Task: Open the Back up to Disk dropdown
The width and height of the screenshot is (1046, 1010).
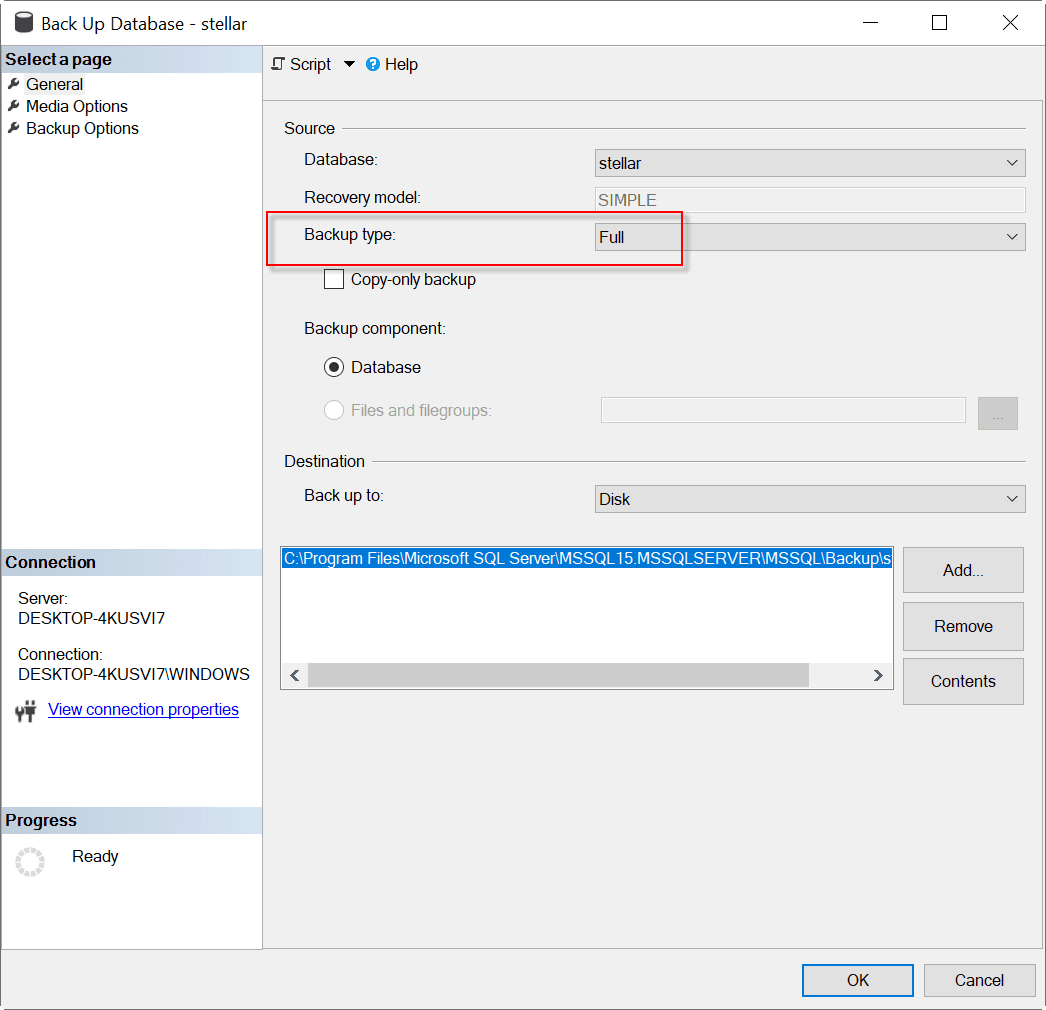Action: [809, 499]
